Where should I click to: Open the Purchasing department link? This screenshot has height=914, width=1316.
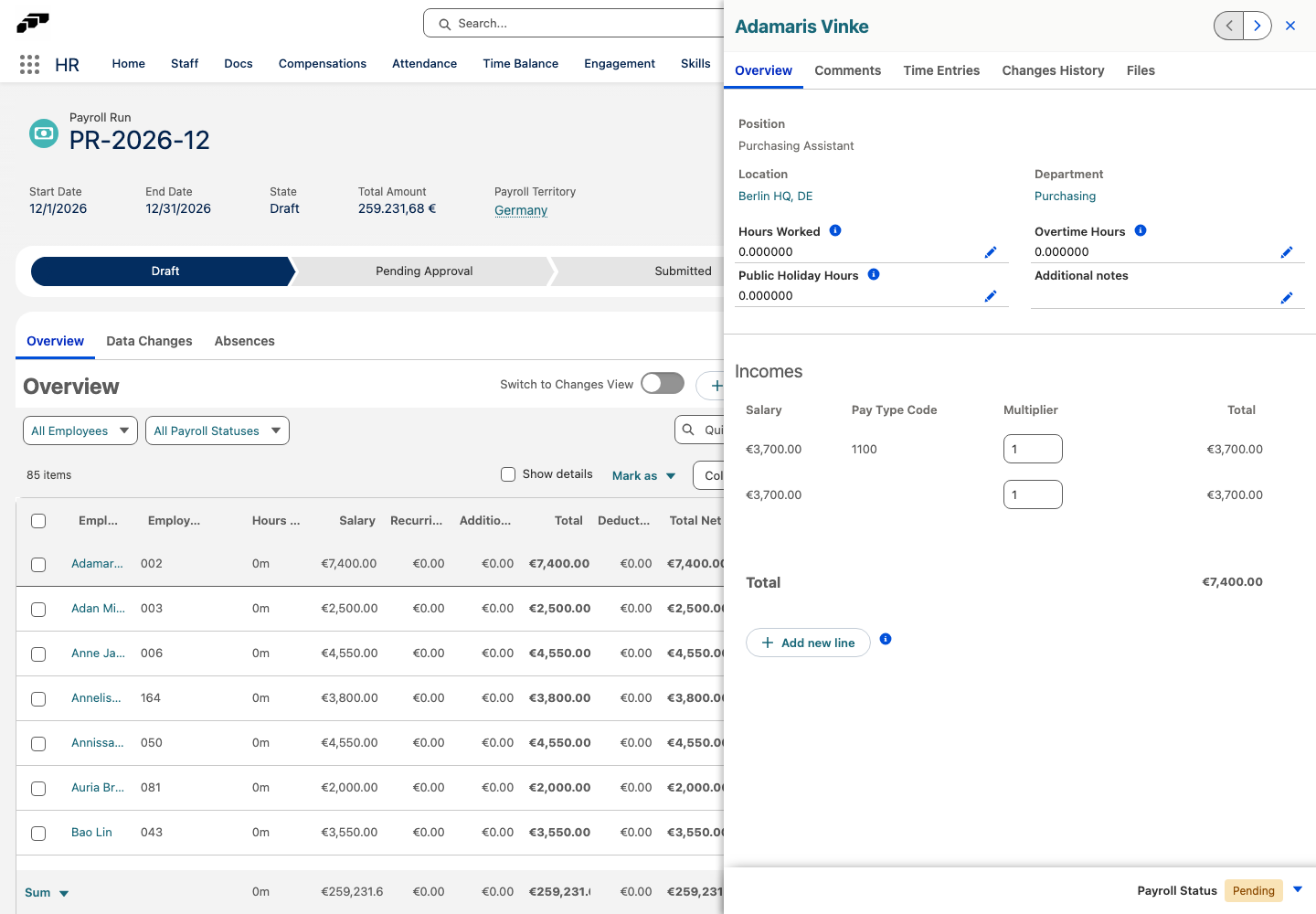1065,196
